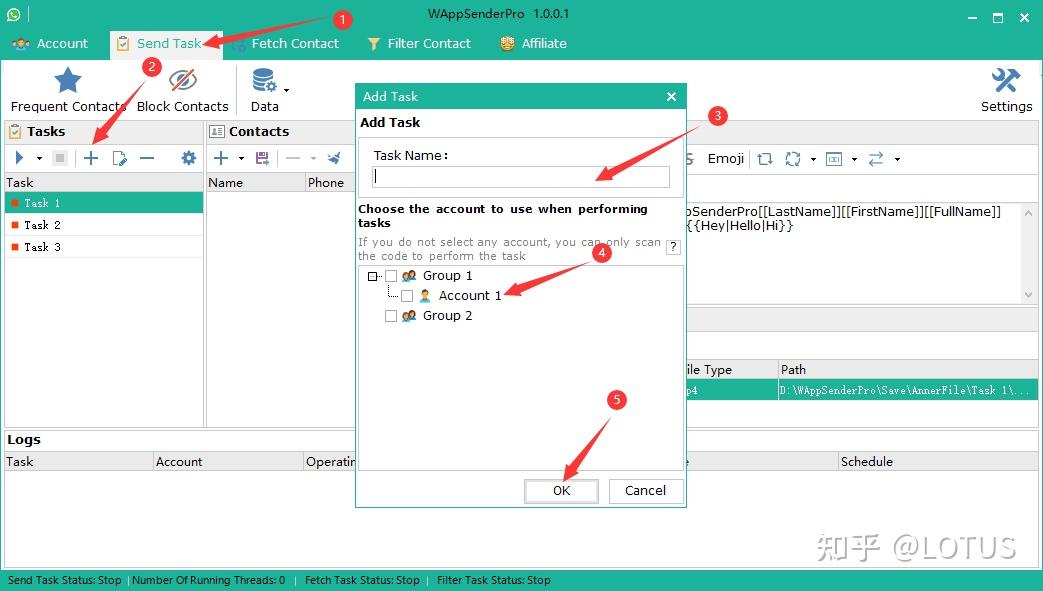The height and width of the screenshot is (591, 1043).
Task: Expand remove-contact dropdown arrow
Action: click(313, 158)
